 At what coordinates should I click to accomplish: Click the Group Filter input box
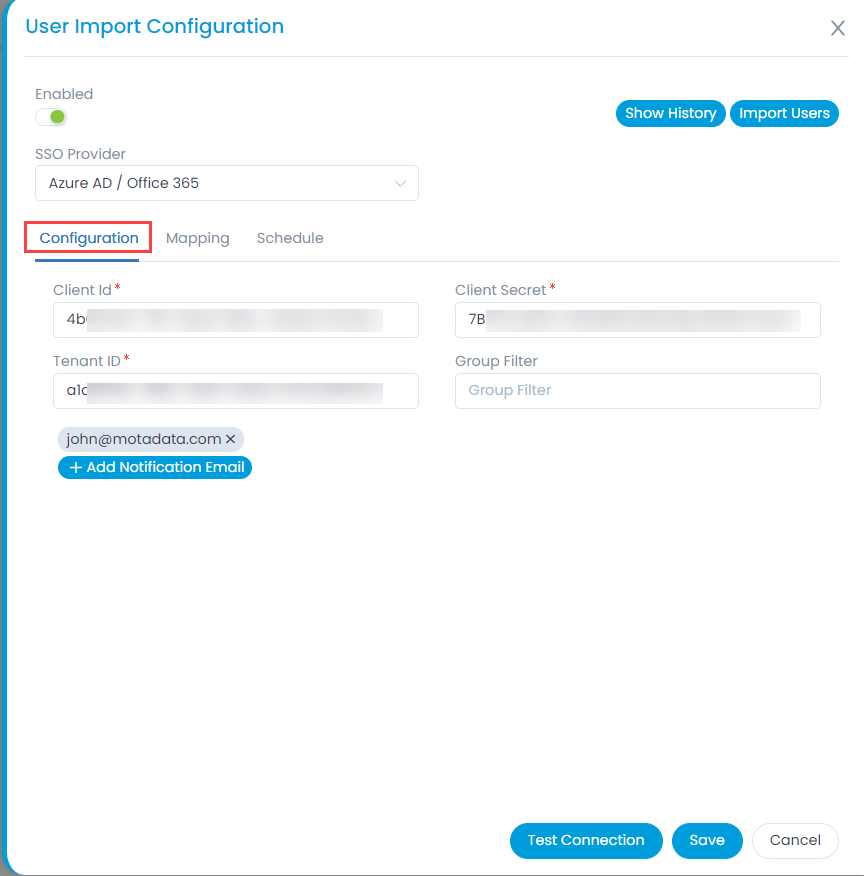coord(638,391)
